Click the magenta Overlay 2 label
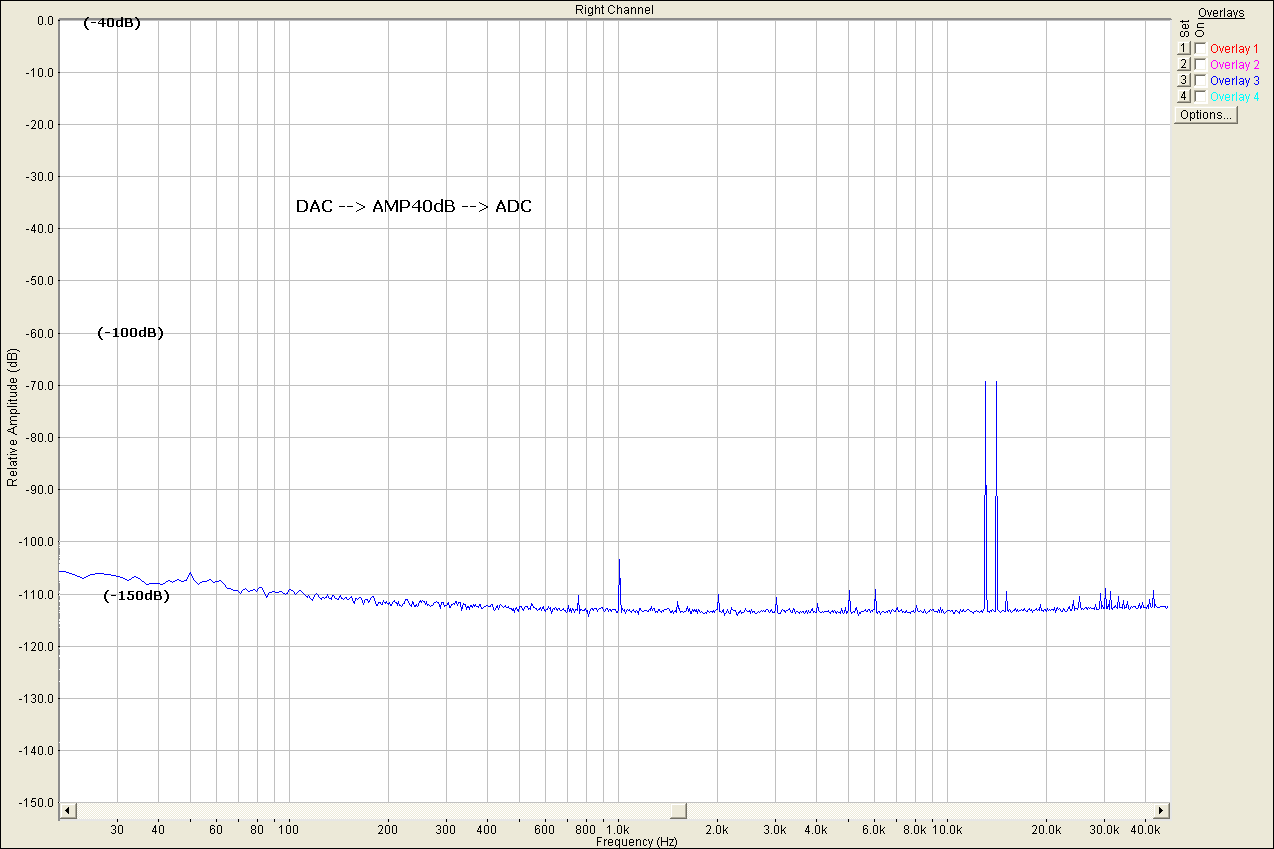The height and width of the screenshot is (849, 1274). point(1234,64)
